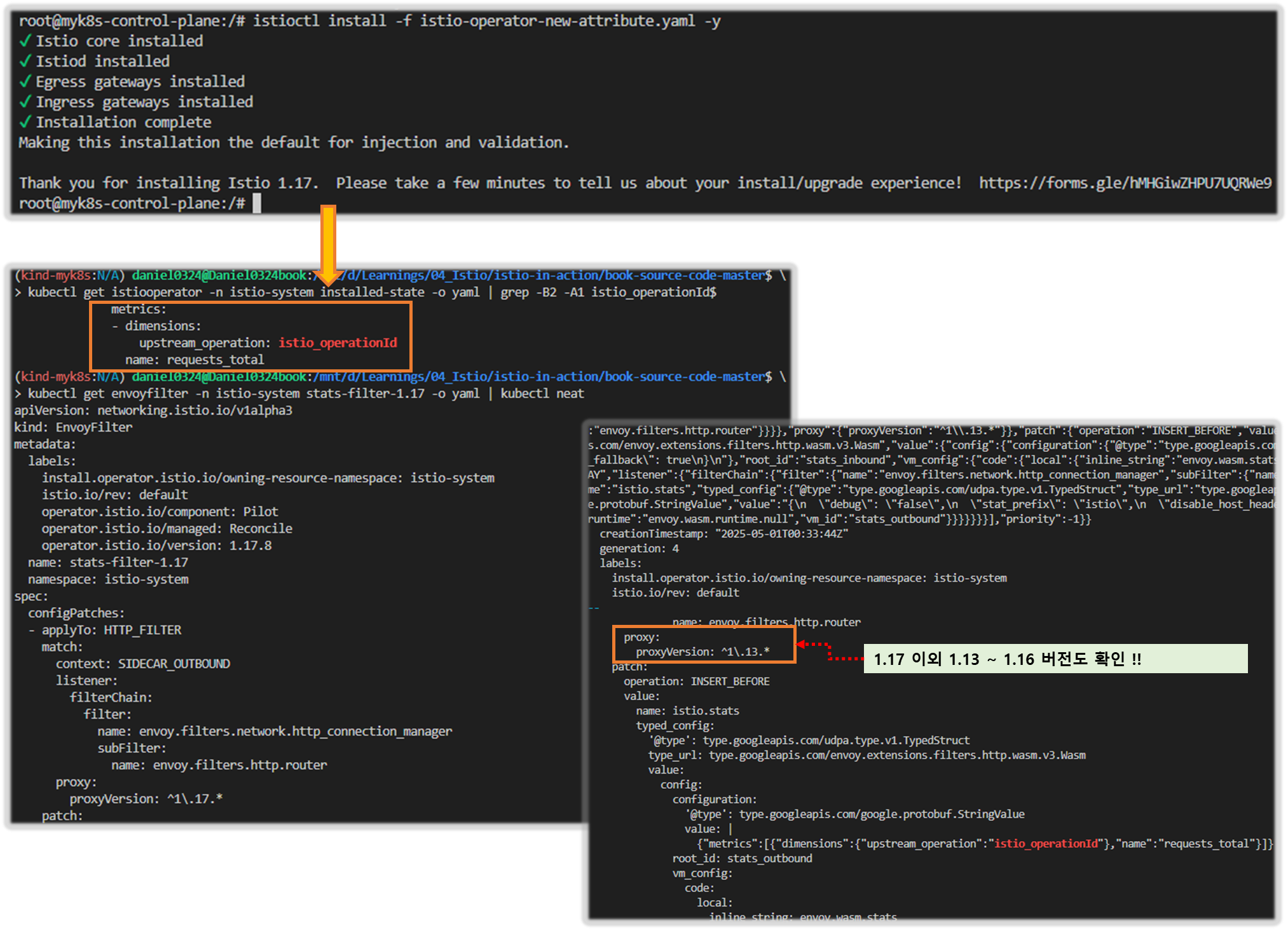This screenshot has height=930, width=1288.
Task: Click the istioctl install command text
Action: (x=486, y=21)
